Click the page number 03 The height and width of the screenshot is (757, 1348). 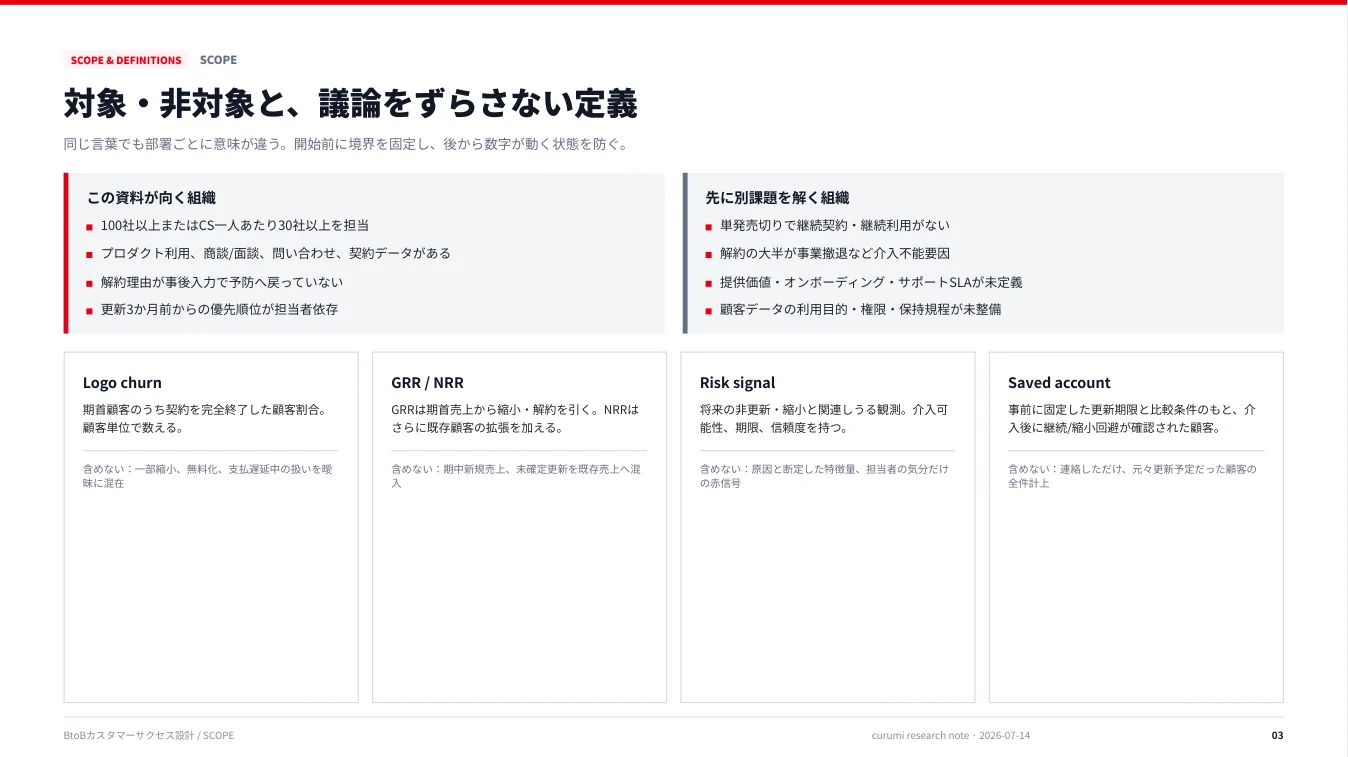1277,736
